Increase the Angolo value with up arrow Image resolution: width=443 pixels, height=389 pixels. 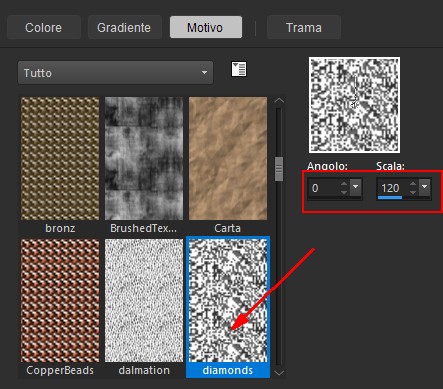click(x=344, y=184)
